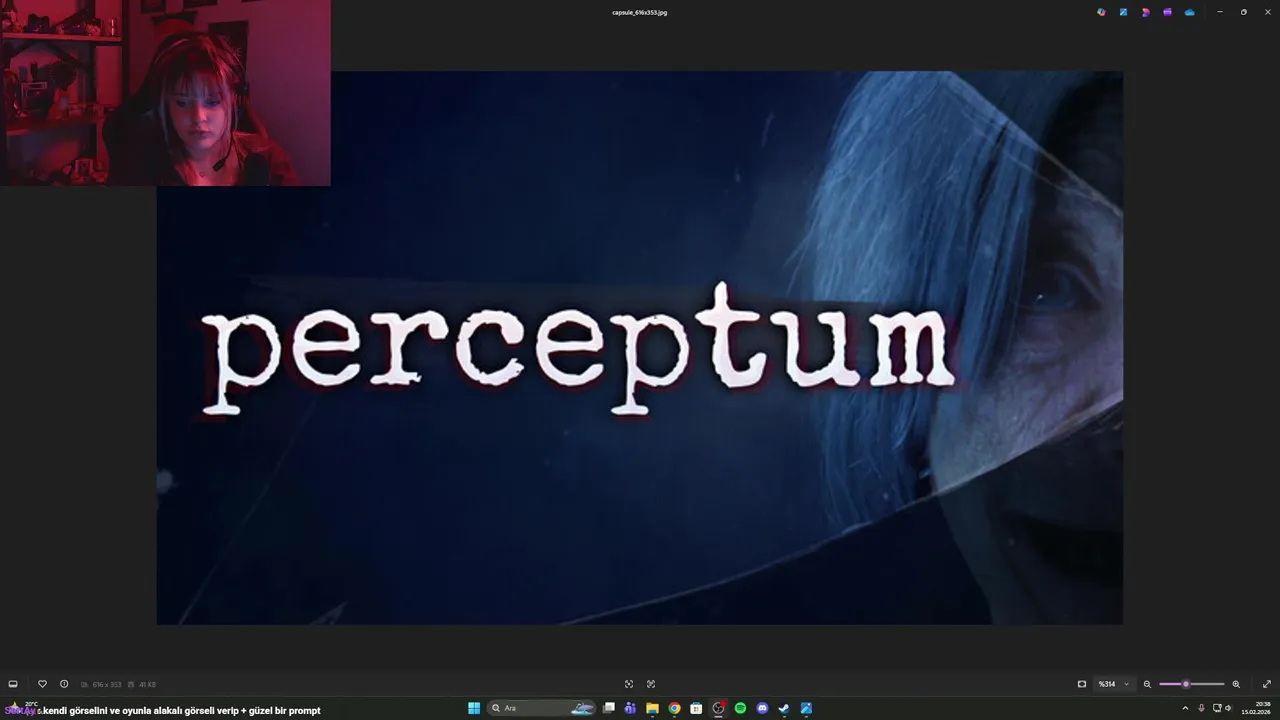Launch Google Chrome from taskbar

pos(674,708)
